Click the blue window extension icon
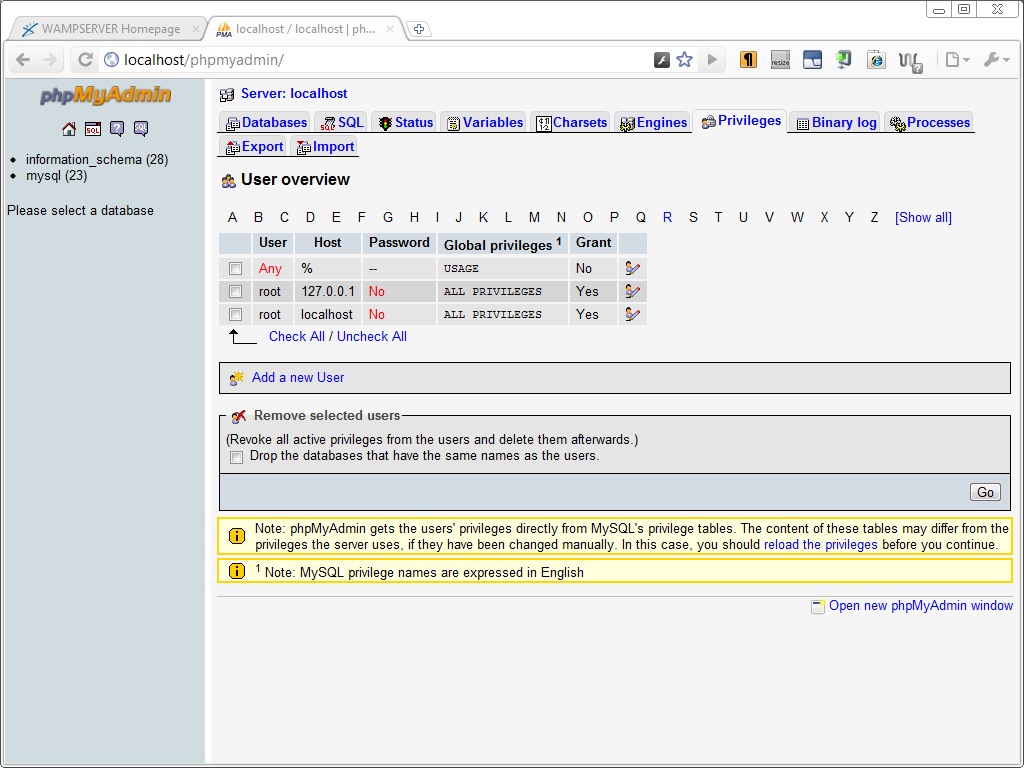Screen dimensions: 1024x768 coord(812,60)
